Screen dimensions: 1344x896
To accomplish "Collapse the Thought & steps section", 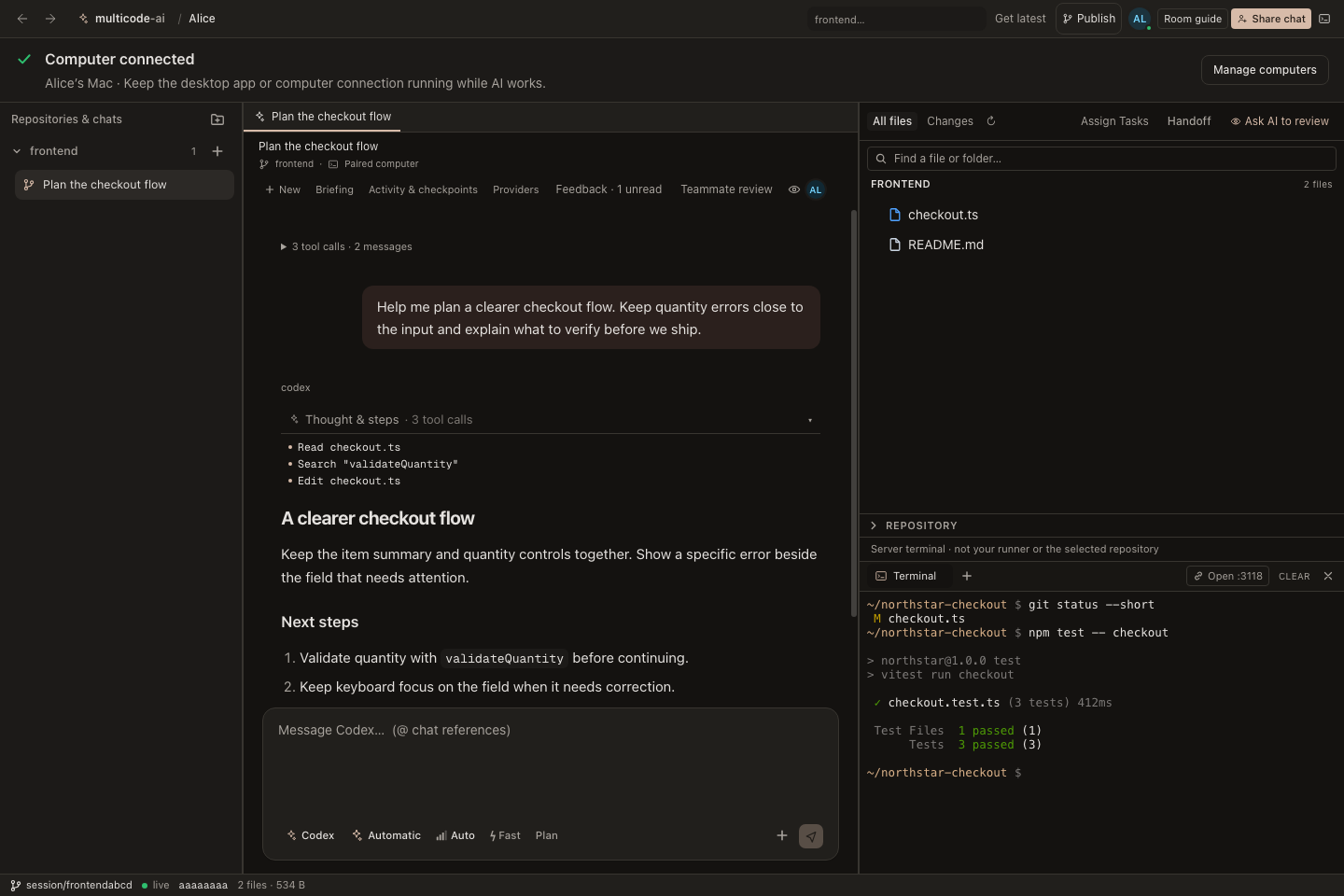I will pos(551,420).
